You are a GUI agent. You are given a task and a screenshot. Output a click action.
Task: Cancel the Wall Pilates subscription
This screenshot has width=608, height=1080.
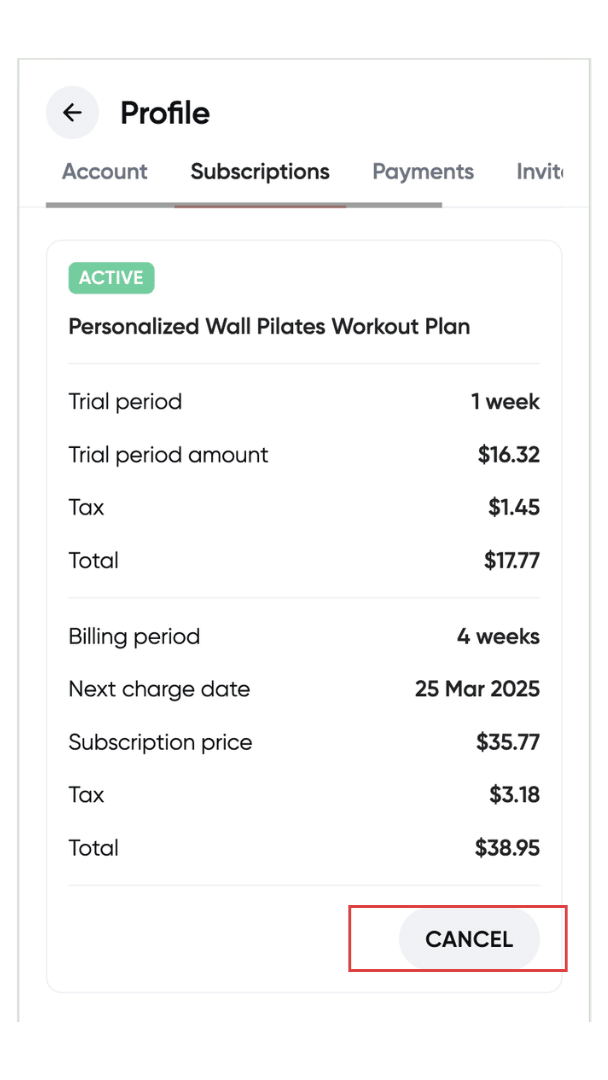(x=469, y=939)
